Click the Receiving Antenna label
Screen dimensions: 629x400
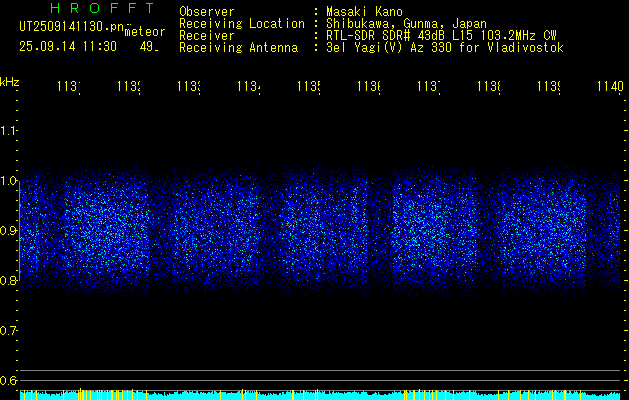pos(238,48)
